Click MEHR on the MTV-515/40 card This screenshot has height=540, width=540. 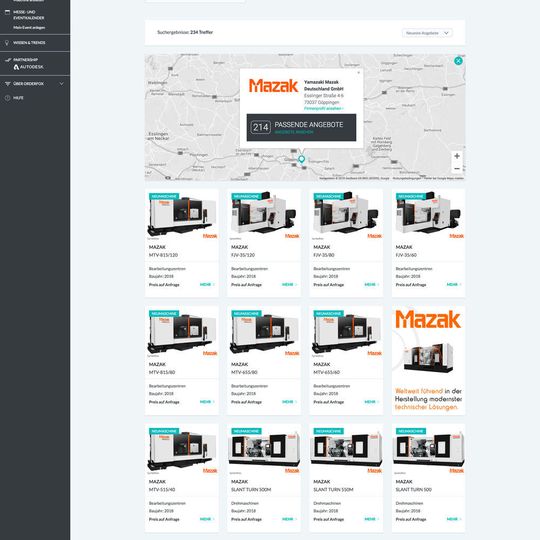[207, 519]
